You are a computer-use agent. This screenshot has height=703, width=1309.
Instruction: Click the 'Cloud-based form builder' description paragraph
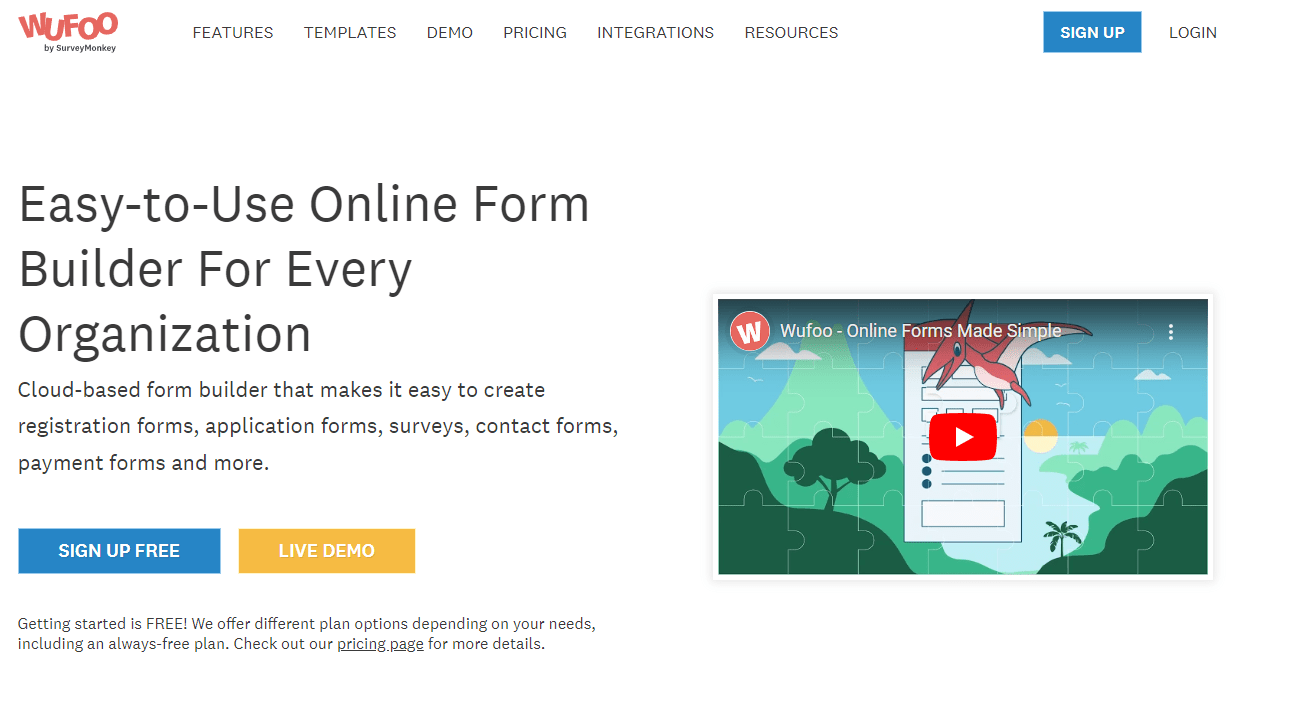click(x=318, y=426)
